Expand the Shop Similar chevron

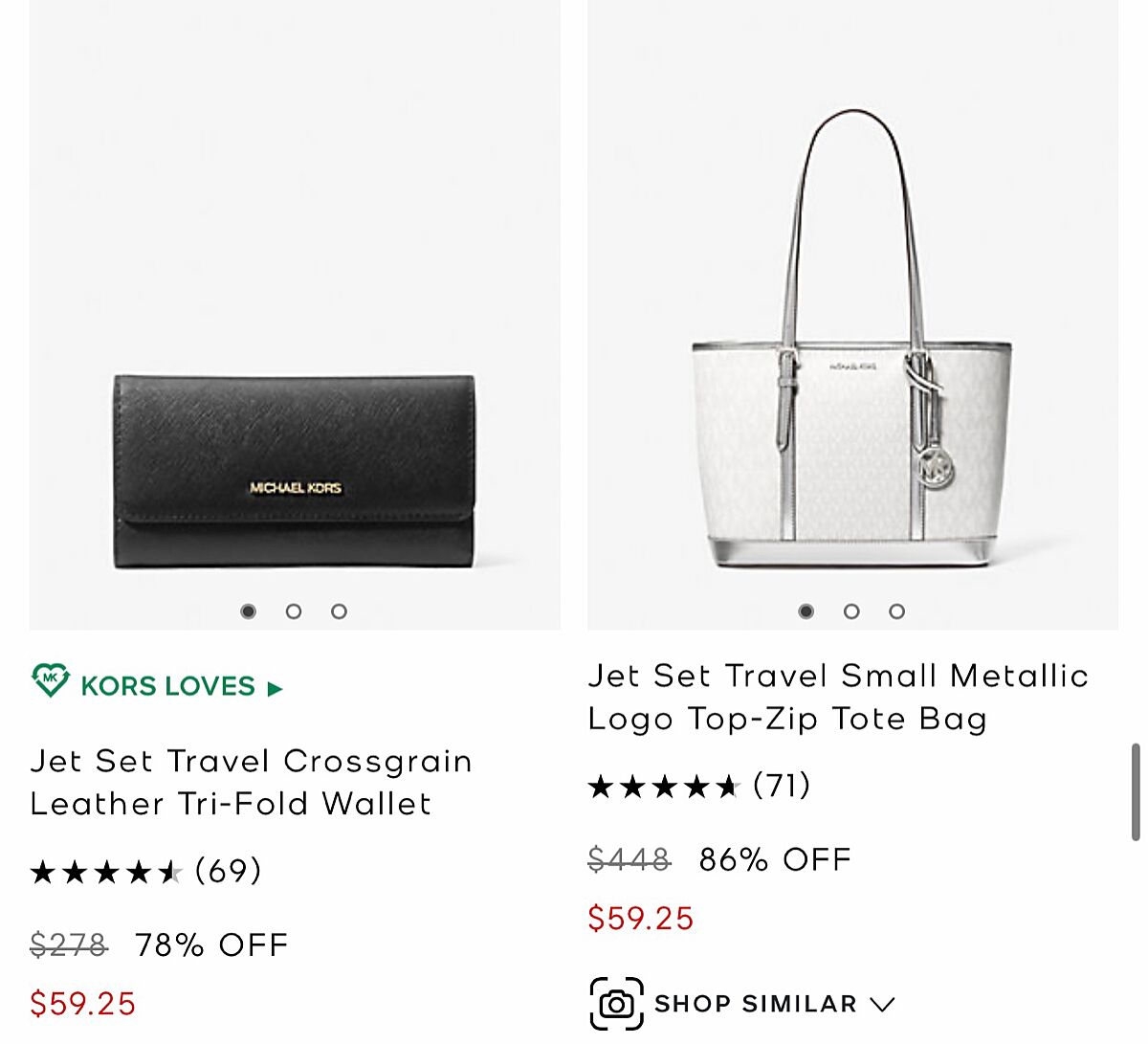click(x=882, y=1004)
